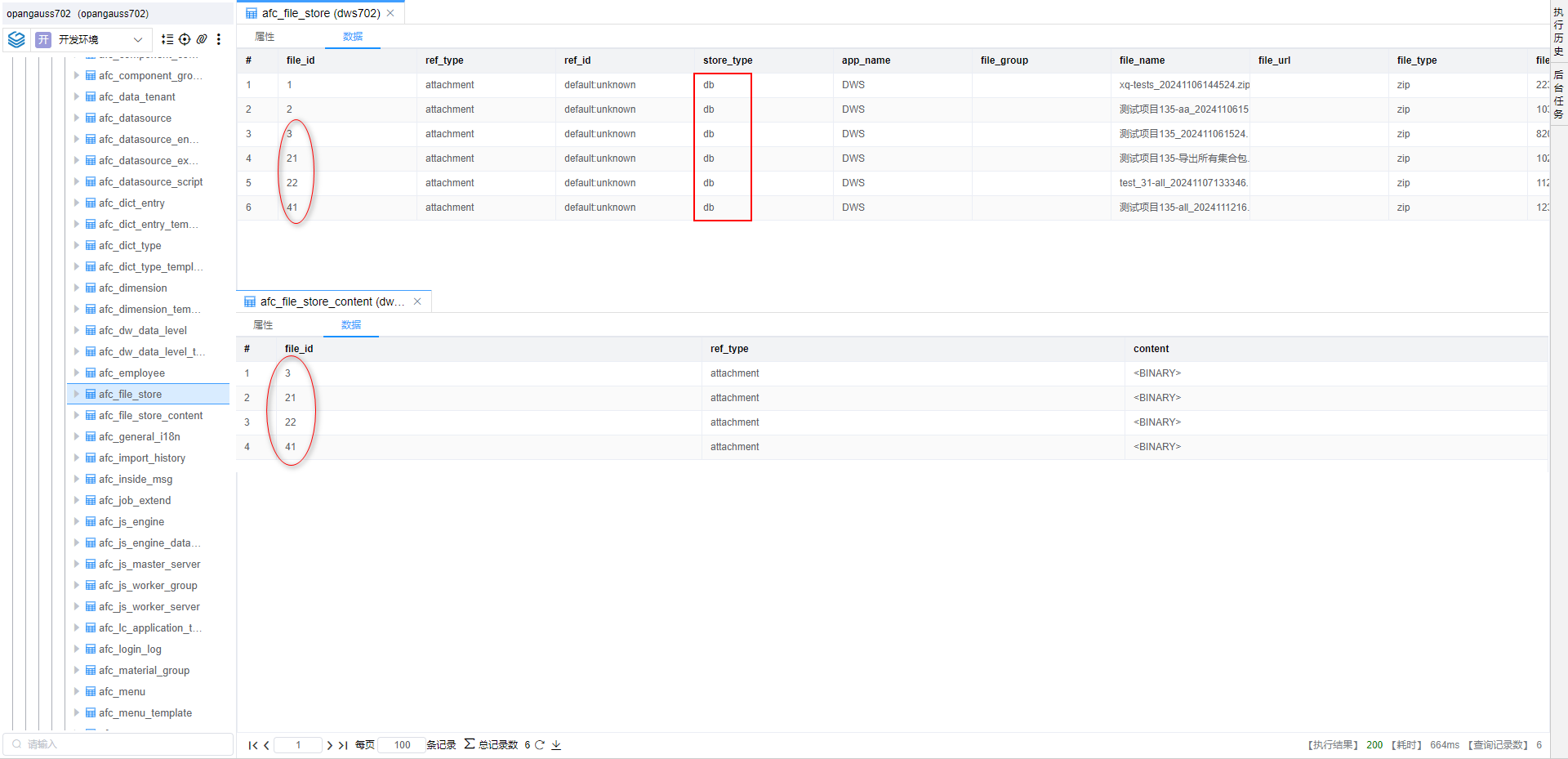The image size is (1568, 759).
Task: Click the afc_dw_data_level table icon
Action: [91, 330]
